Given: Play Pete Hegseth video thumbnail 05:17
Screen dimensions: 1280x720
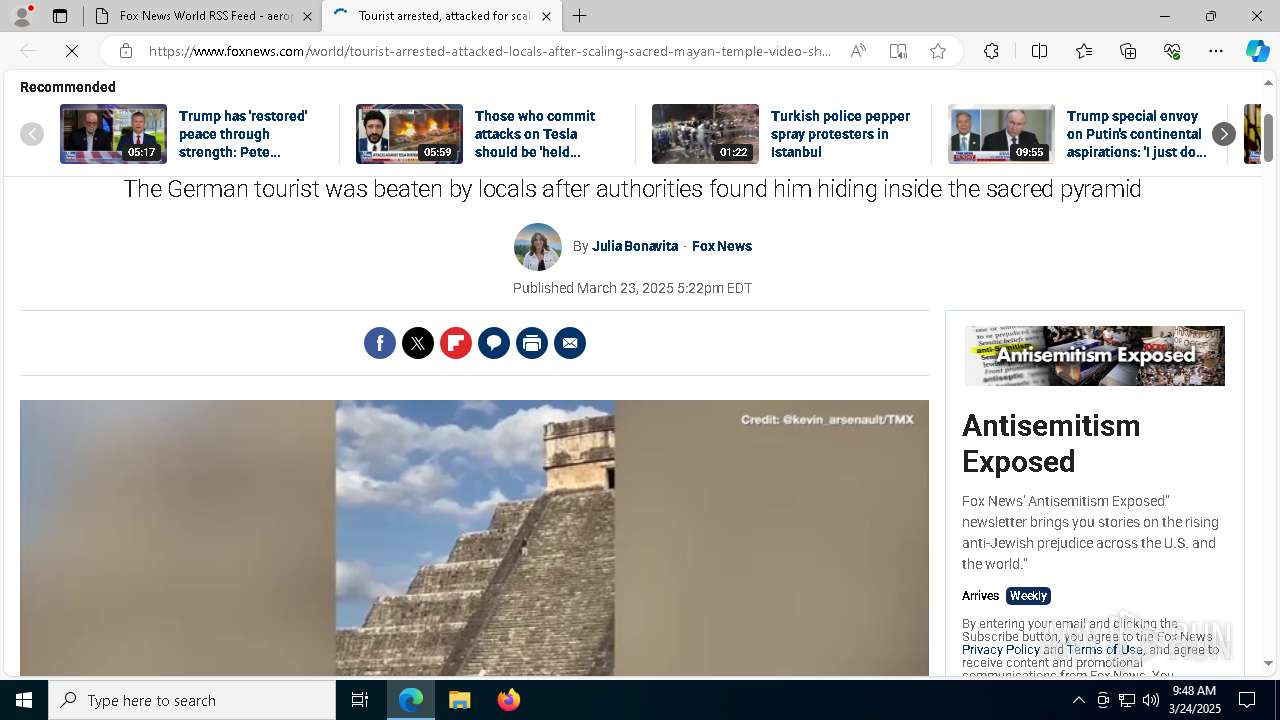Looking at the screenshot, I should point(113,134).
